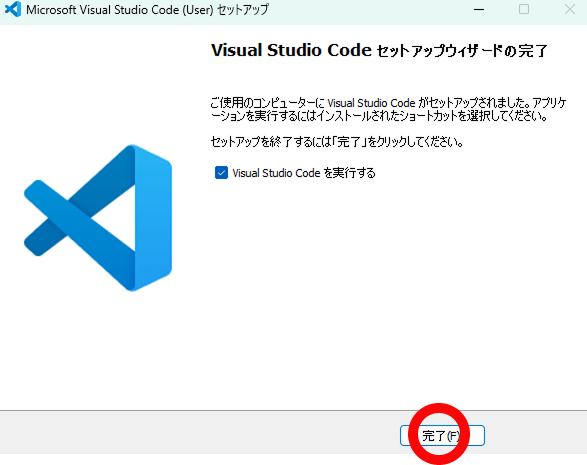This screenshot has width=587, height=465.
Task: Click the 'セットアップウィザードの完了' heading text
Action: [x=462, y=51]
